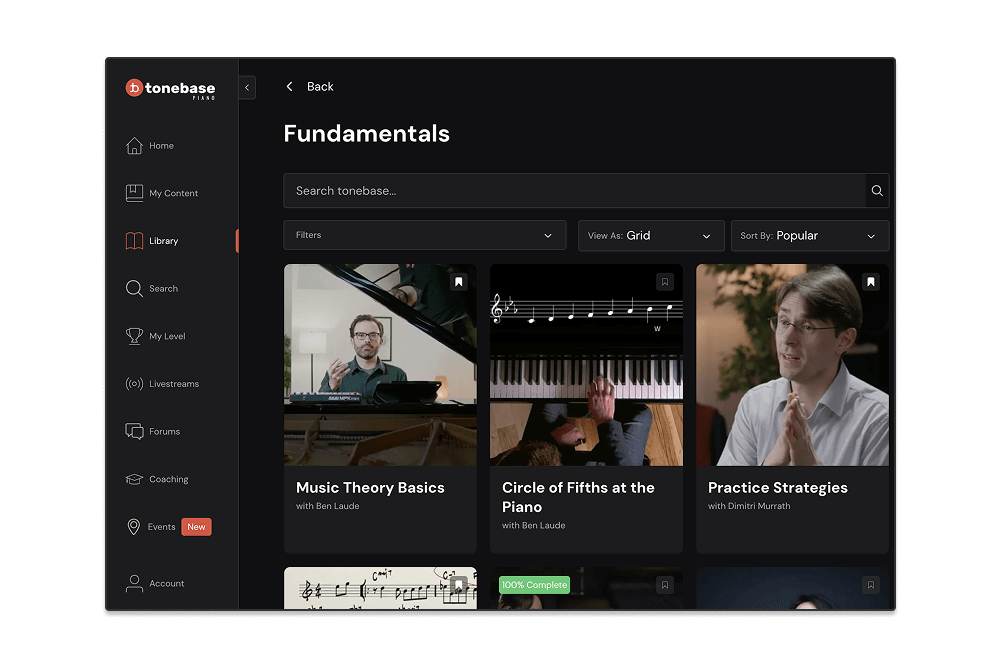Open Search menu item label

coord(163,288)
